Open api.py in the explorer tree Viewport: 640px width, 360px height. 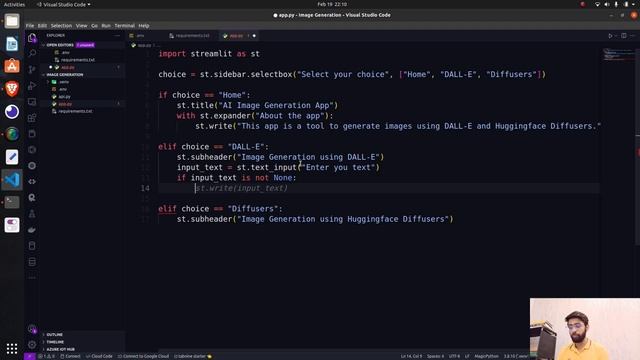click(x=64, y=97)
